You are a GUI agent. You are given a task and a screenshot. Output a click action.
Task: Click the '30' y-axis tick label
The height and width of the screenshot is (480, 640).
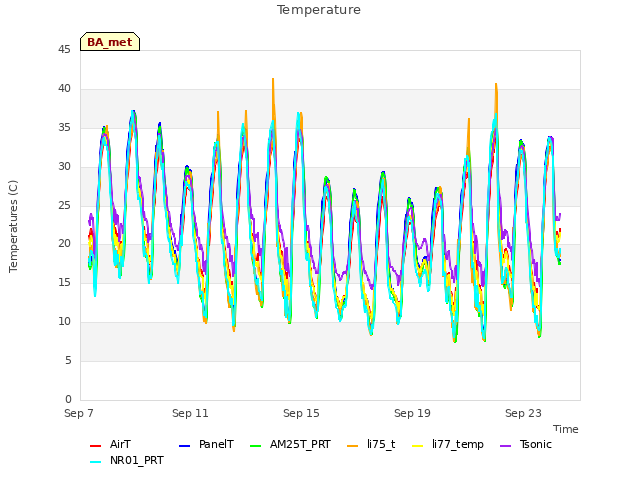click(x=64, y=167)
